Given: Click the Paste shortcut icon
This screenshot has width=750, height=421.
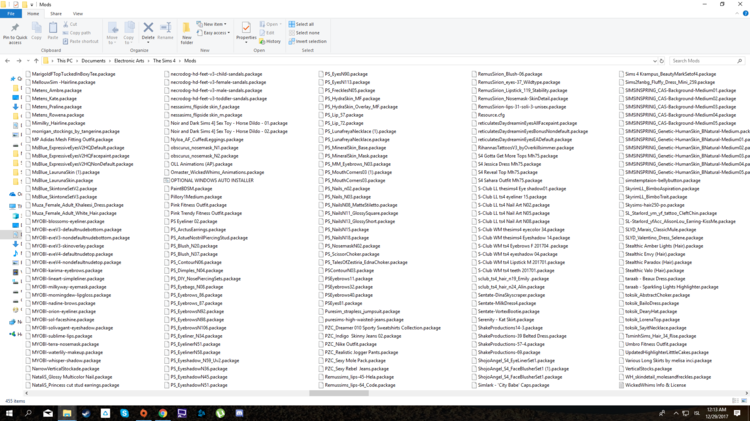Looking at the screenshot, I should [66, 41].
